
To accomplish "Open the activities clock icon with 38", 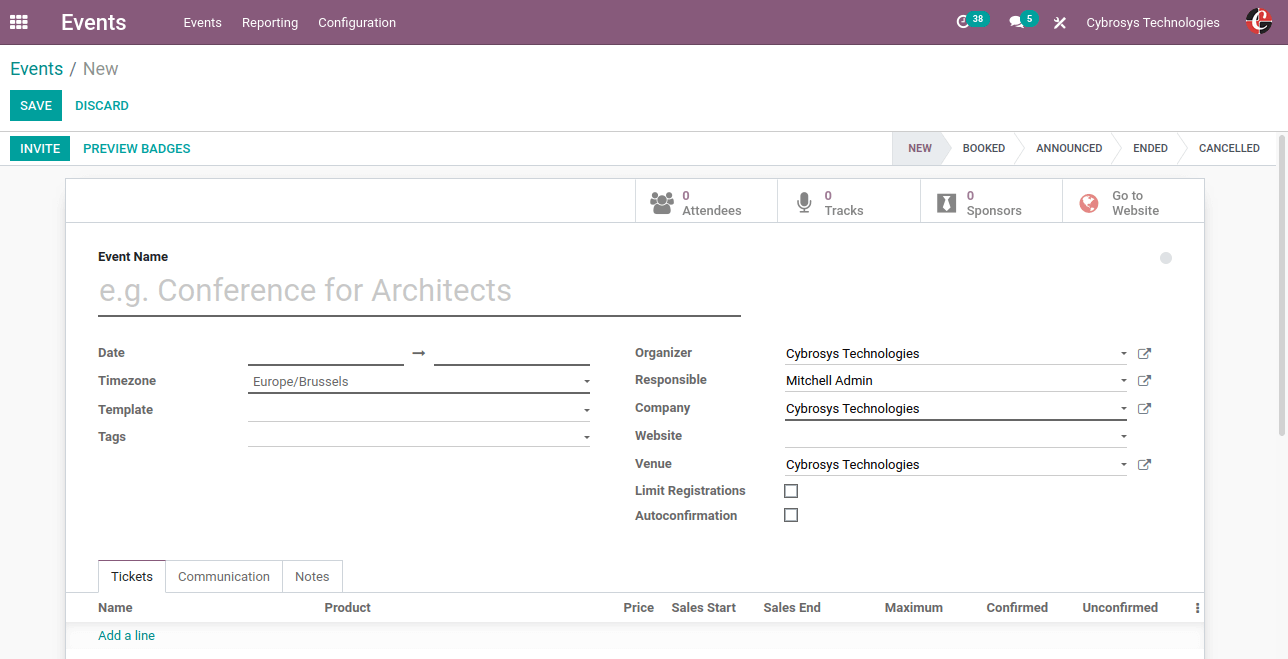I will click(963, 22).
